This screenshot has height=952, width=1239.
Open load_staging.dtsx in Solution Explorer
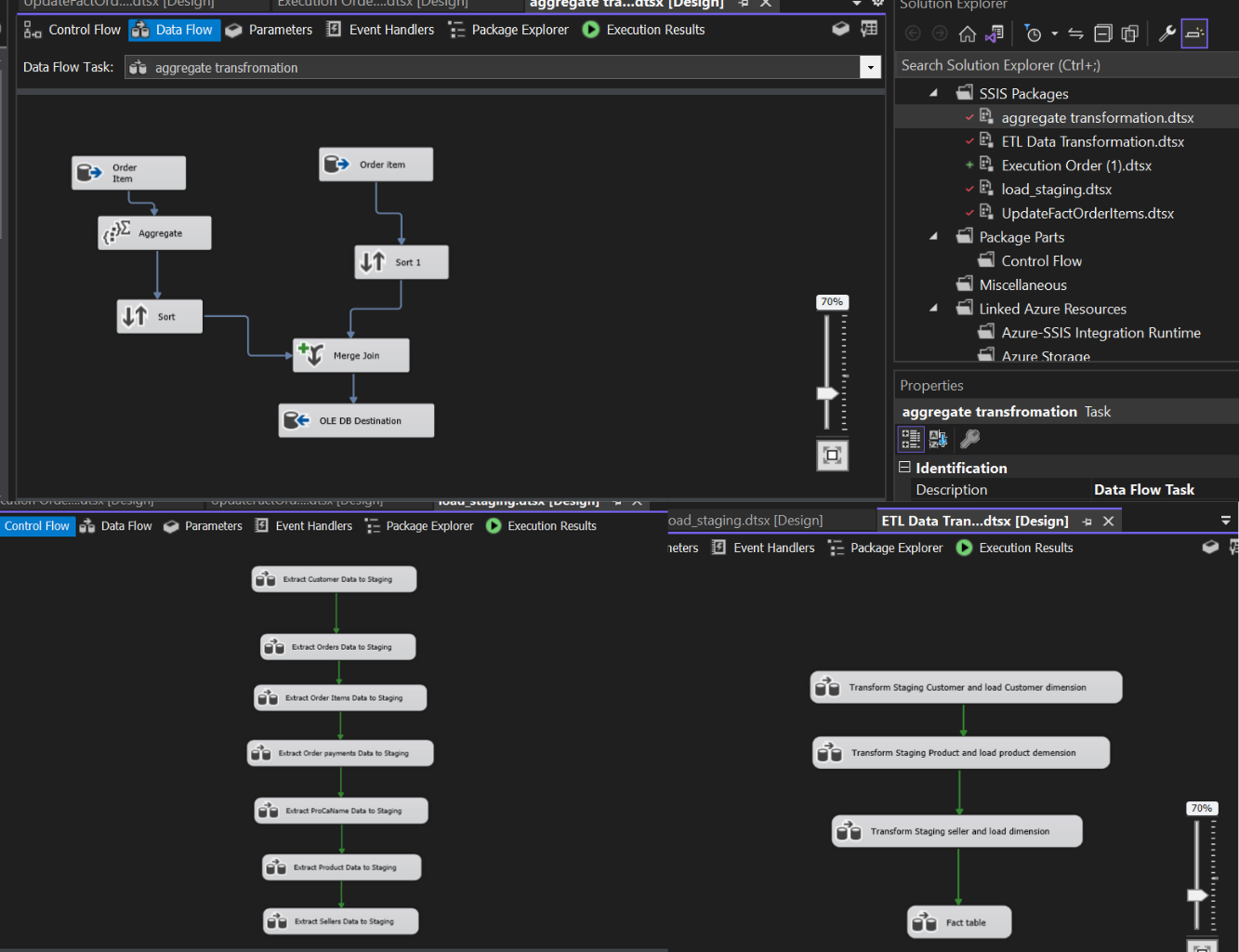pos(1056,190)
